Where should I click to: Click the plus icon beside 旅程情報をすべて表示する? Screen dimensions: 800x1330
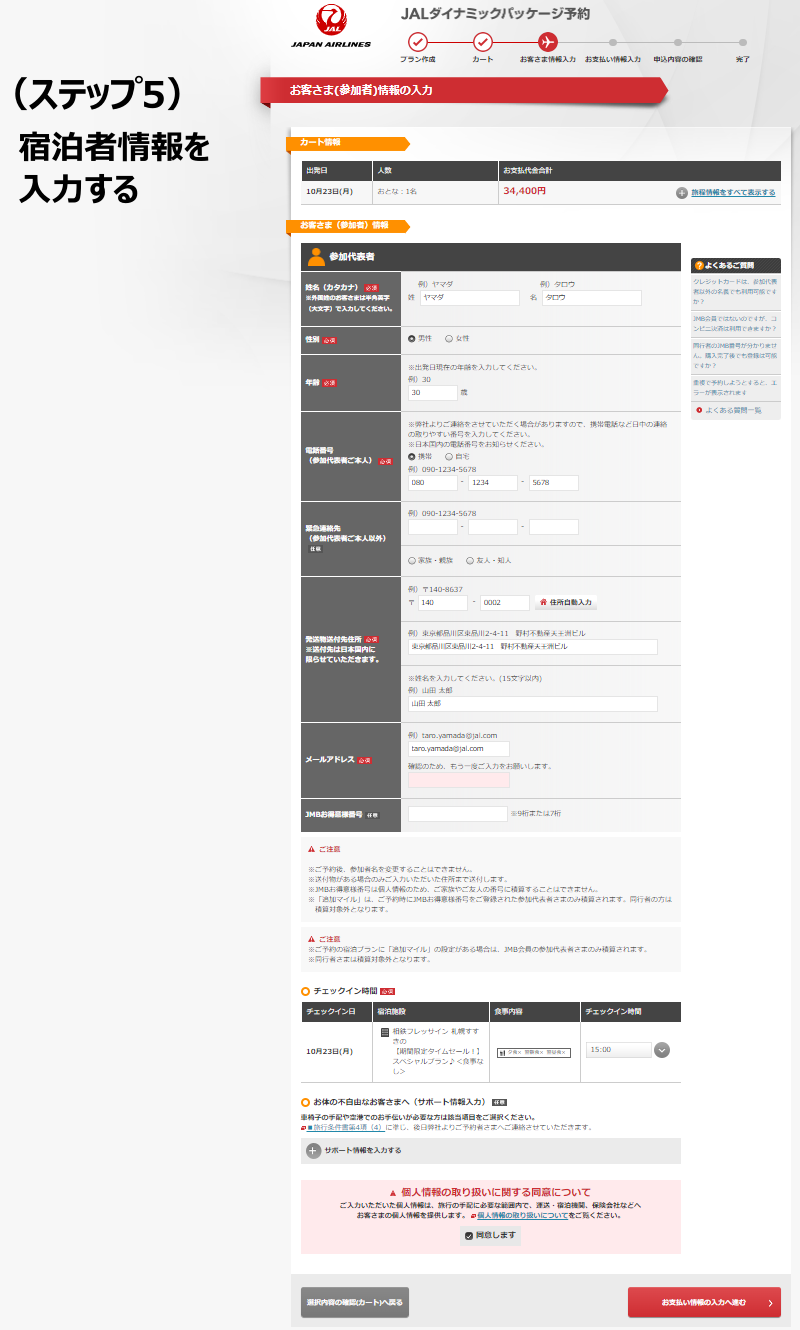tap(682, 192)
